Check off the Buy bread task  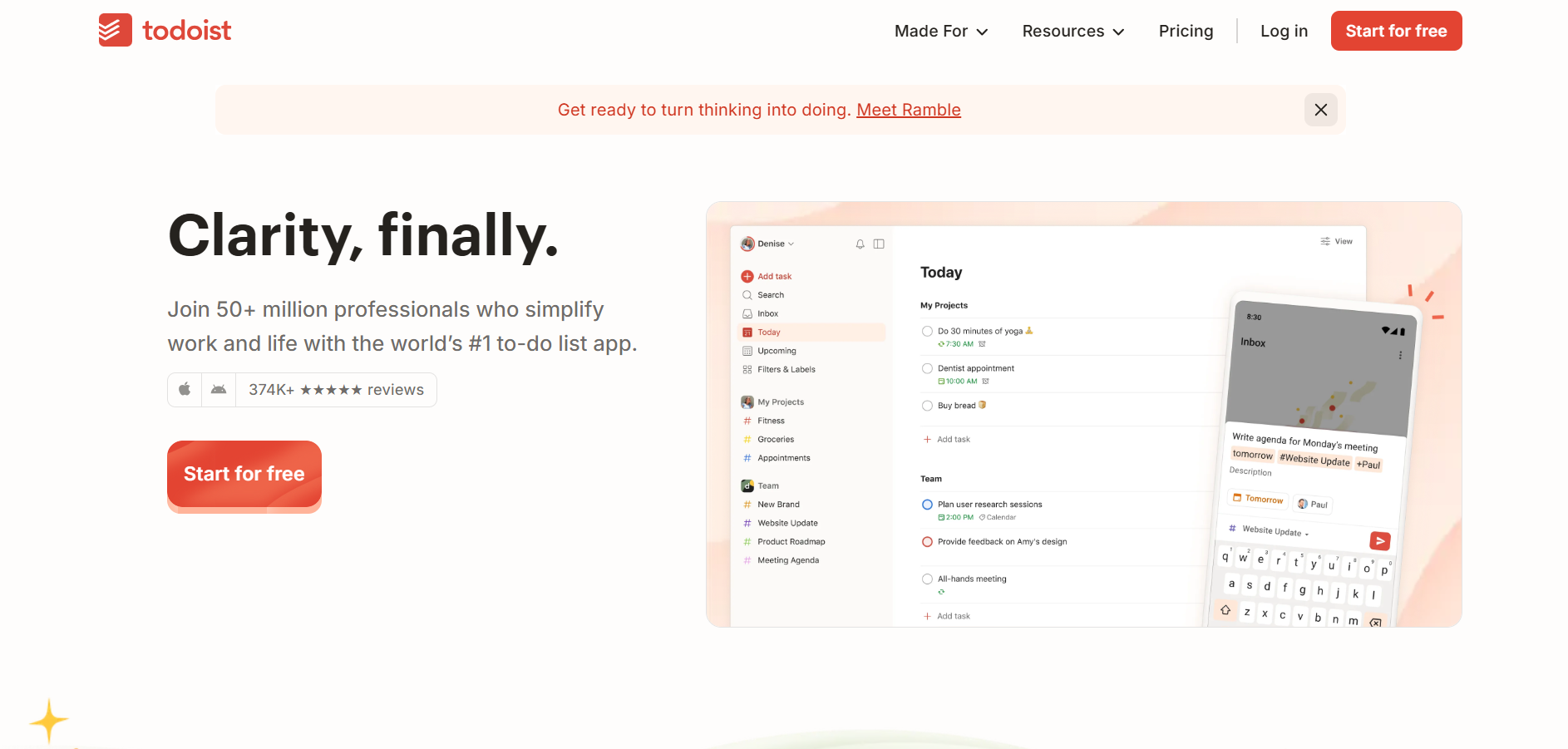click(x=927, y=405)
